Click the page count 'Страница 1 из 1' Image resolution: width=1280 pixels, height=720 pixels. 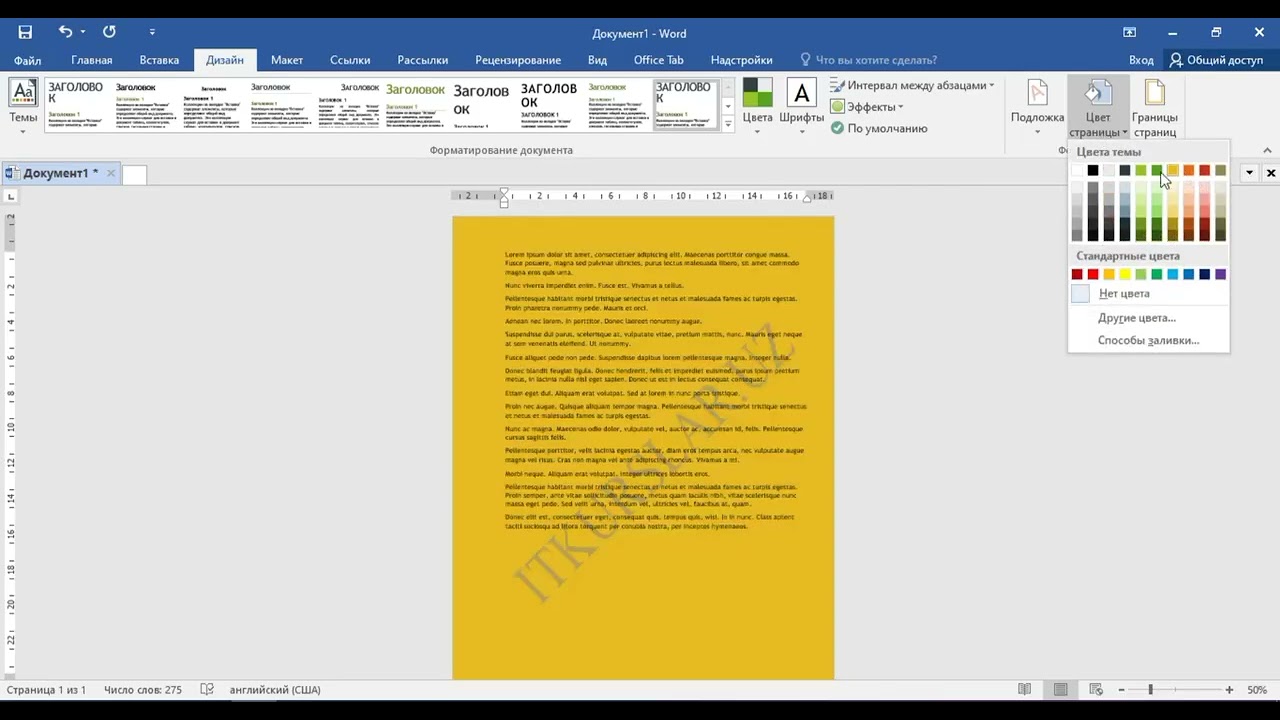pyautogui.click(x=46, y=690)
